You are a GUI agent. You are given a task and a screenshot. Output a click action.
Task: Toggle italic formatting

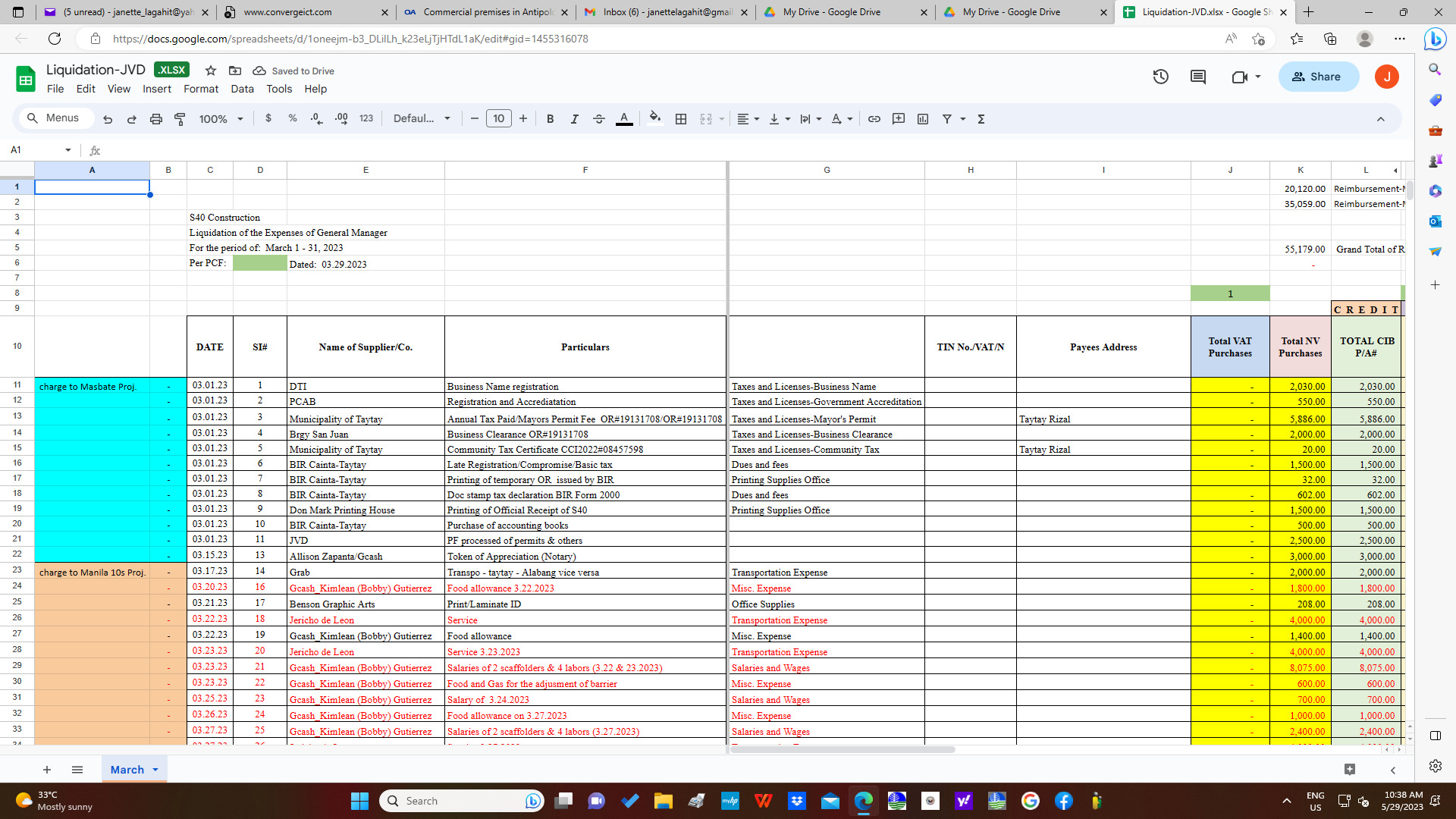(x=574, y=119)
